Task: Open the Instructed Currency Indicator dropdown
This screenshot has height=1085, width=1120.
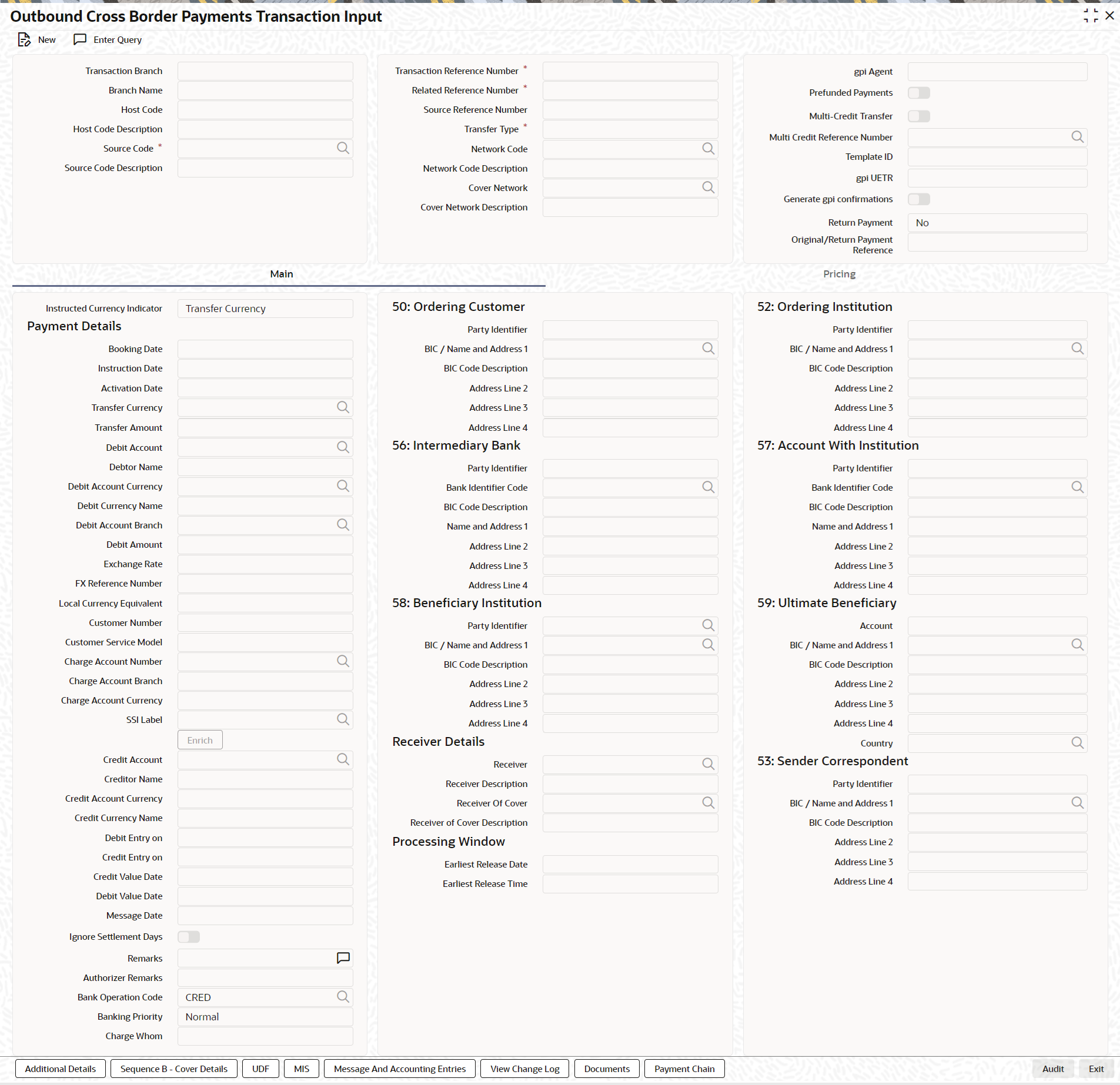Action: point(265,309)
